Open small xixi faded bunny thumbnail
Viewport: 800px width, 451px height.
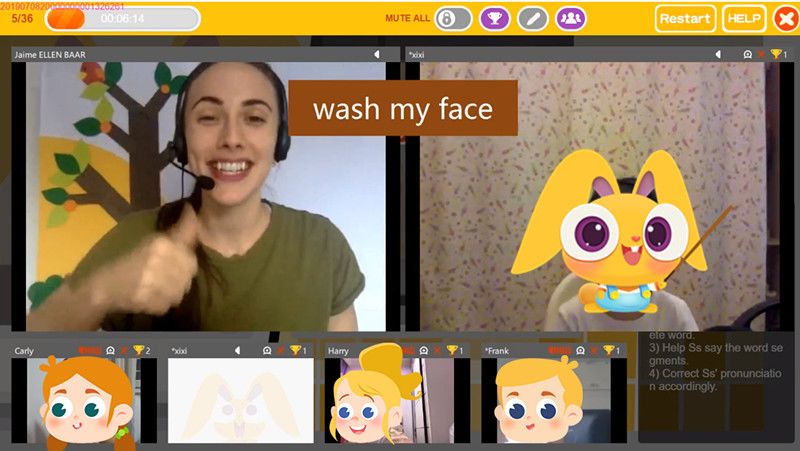[241, 400]
